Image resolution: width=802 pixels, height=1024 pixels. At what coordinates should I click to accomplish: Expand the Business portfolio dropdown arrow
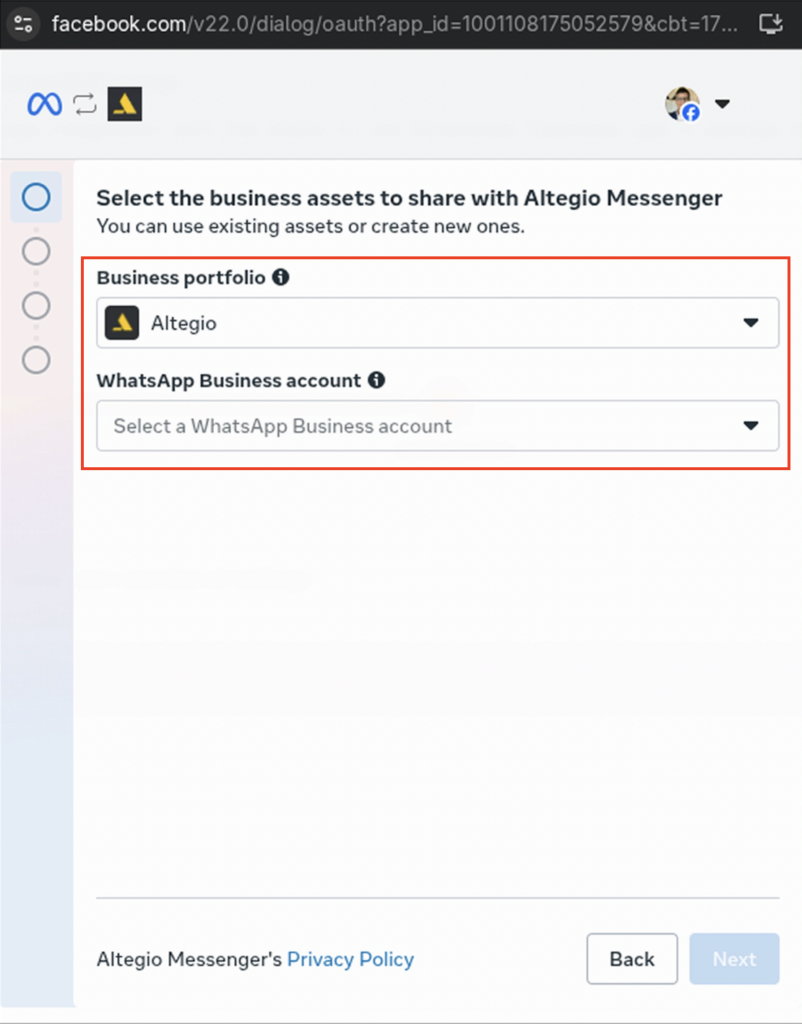tap(751, 323)
